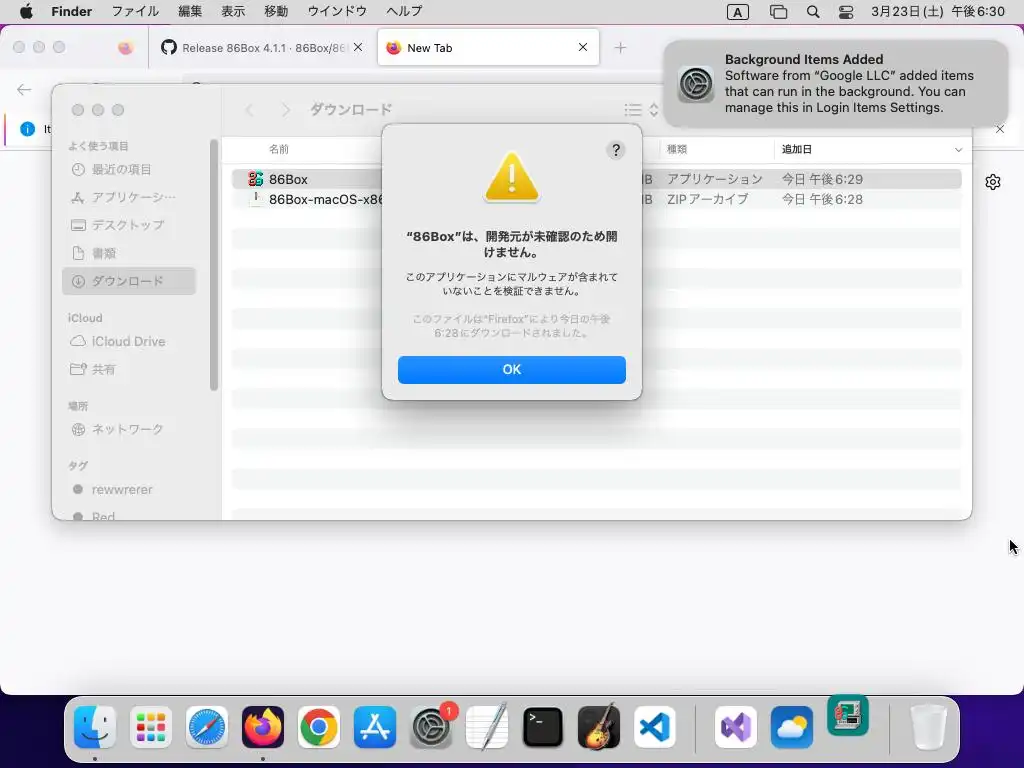
Task: Select the 86Box application row in Finder
Action: (596, 179)
